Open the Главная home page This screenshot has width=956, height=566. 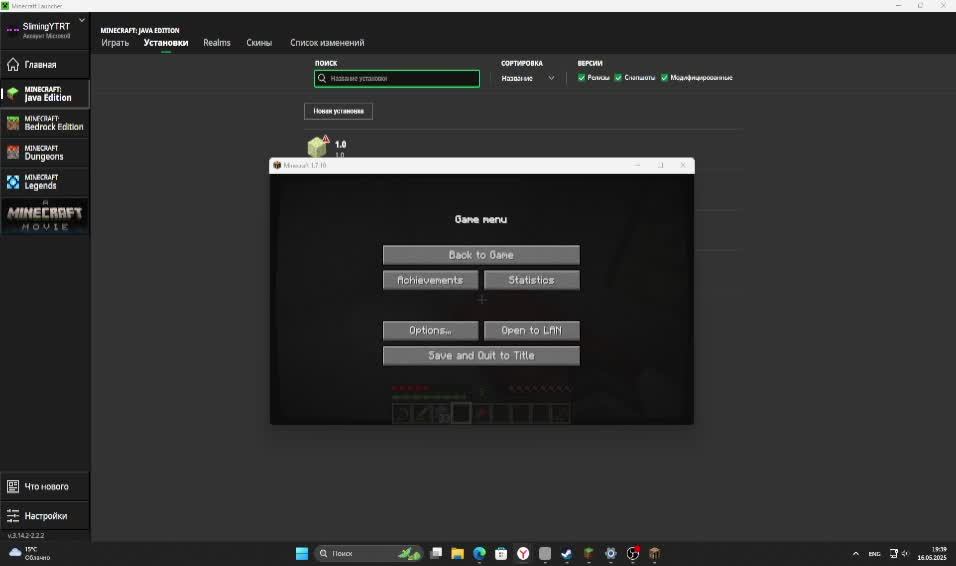click(x=45, y=65)
